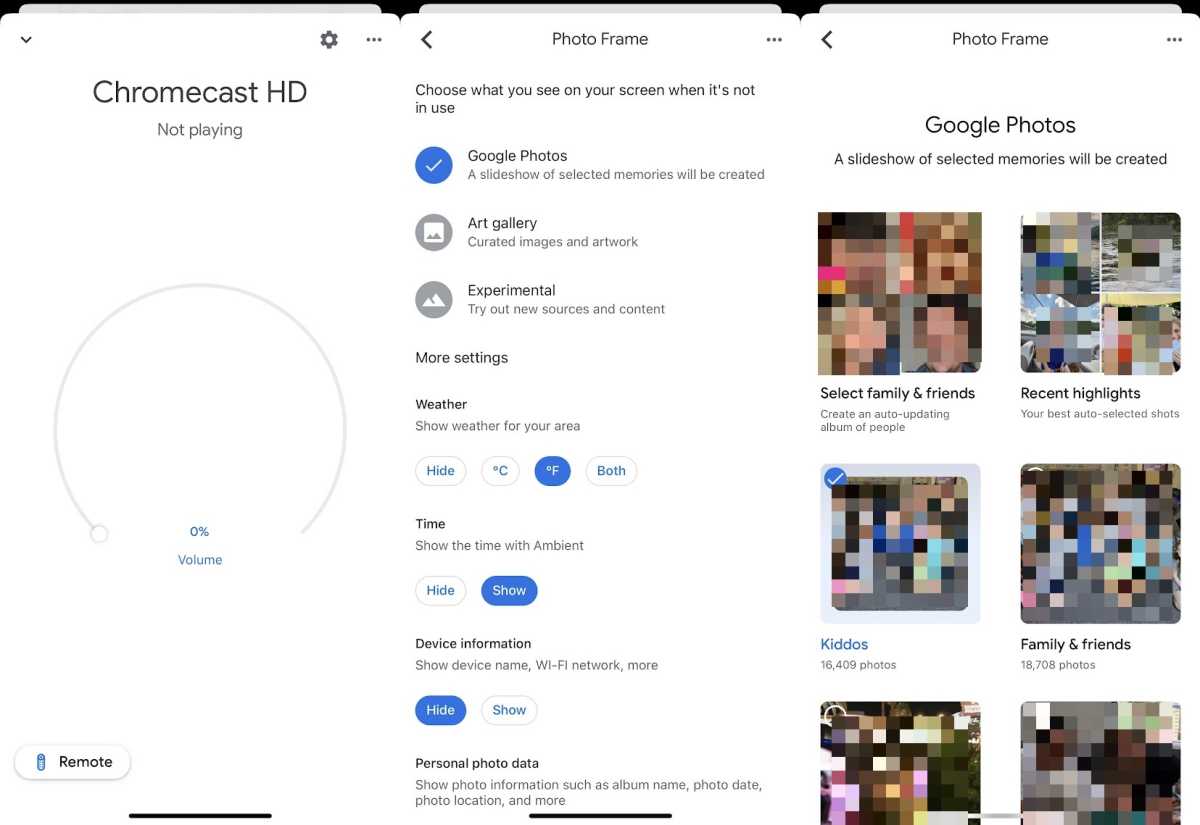Click the 16,409 photos count
The image size is (1200, 825).
pyautogui.click(x=858, y=665)
